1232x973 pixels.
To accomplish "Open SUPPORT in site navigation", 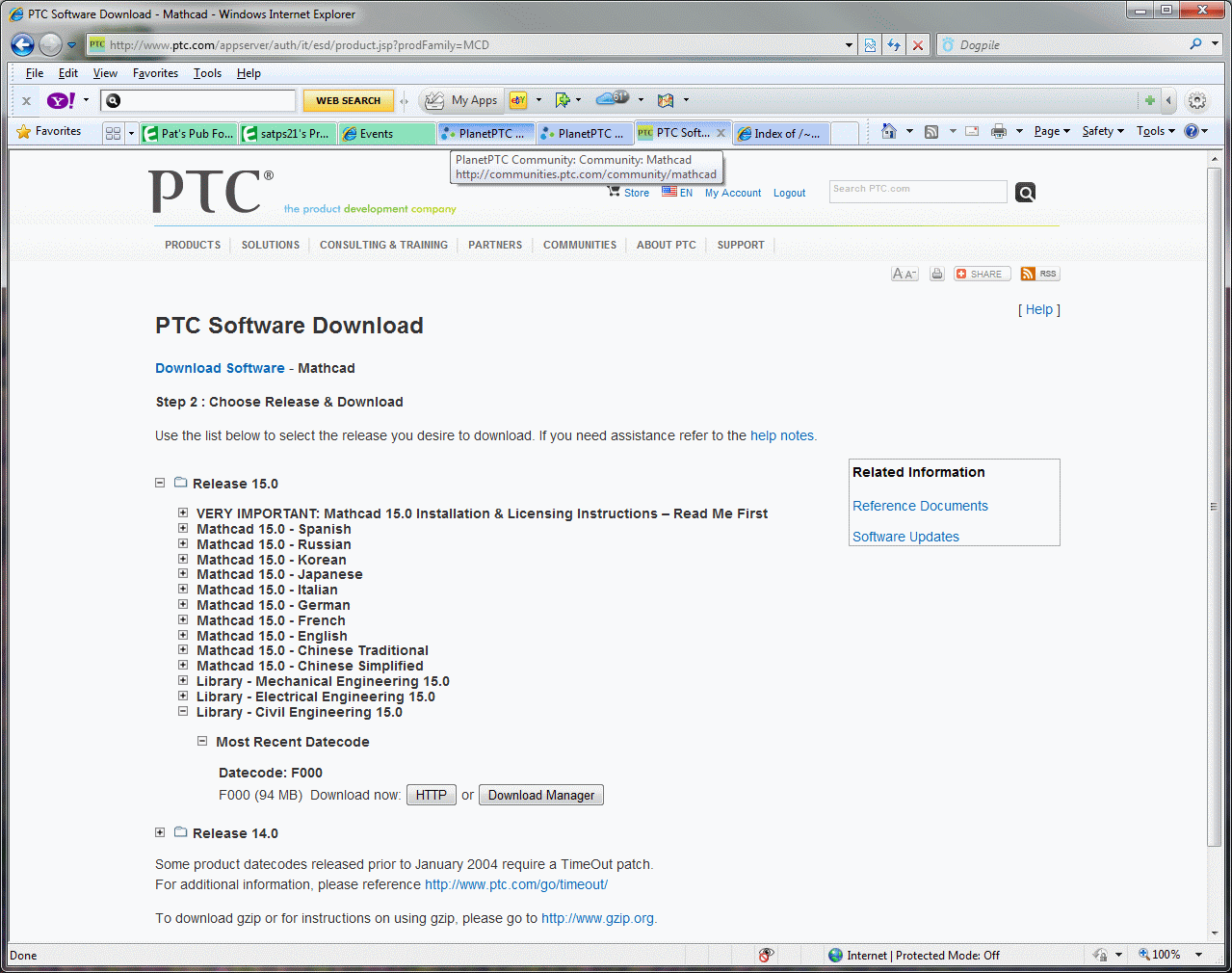I will (x=741, y=245).
